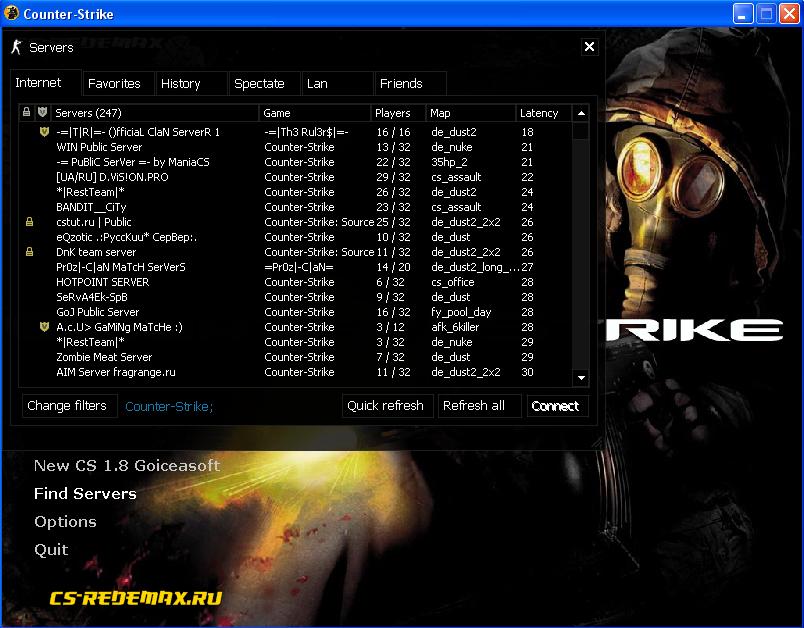804x628 pixels.
Task: Click lock icon beside cstut.ru | Public
Action: pyautogui.click(x=30, y=222)
